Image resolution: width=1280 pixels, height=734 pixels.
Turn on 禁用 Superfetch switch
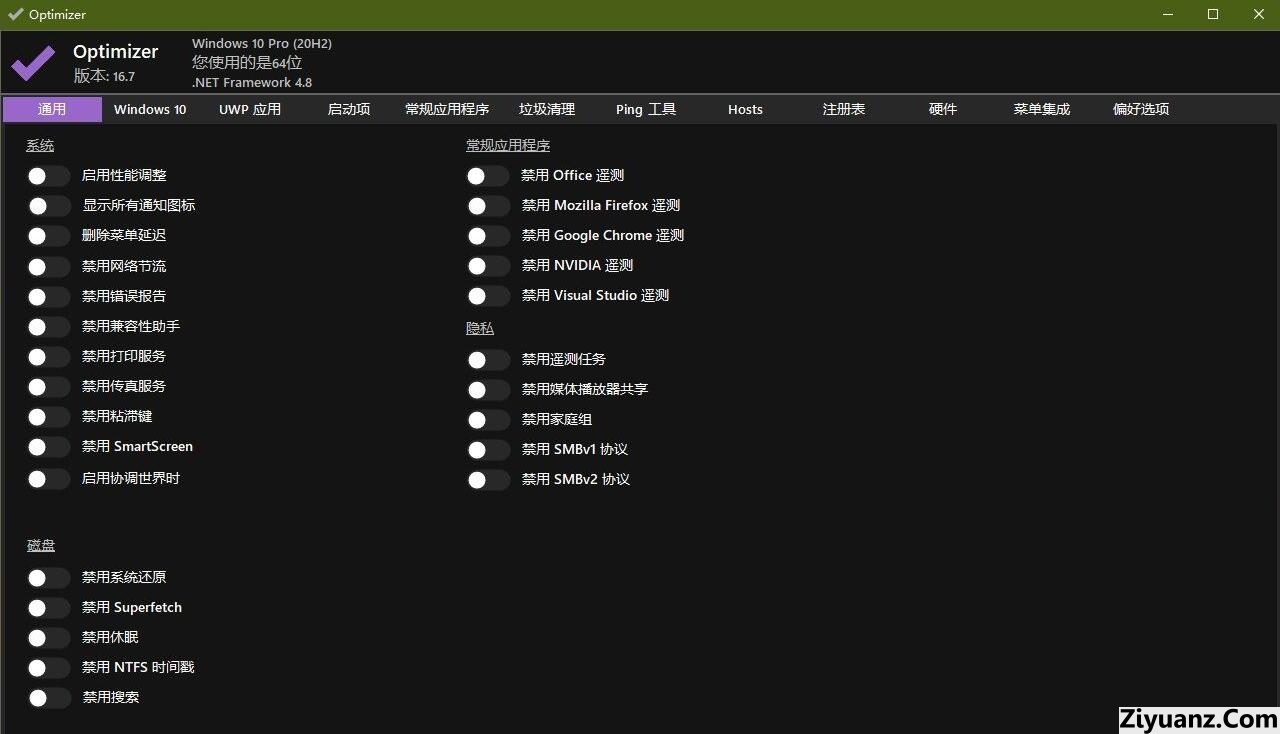(48, 608)
